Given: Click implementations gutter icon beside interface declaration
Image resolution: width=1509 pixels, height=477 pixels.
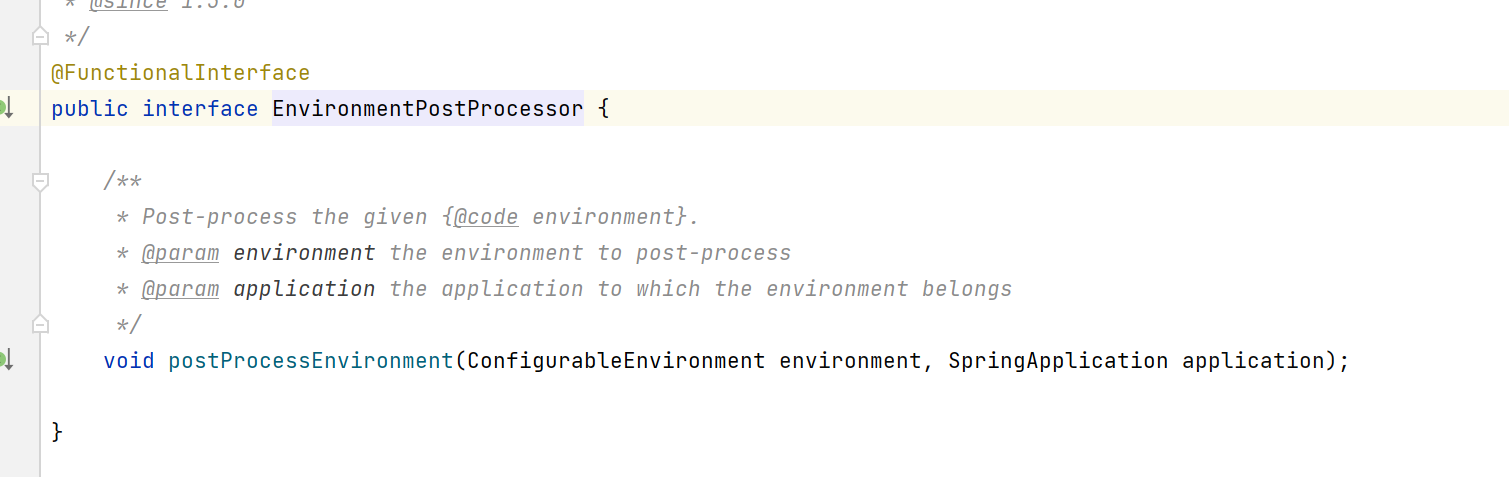Looking at the screenshot, I should [x=6, y=108].
